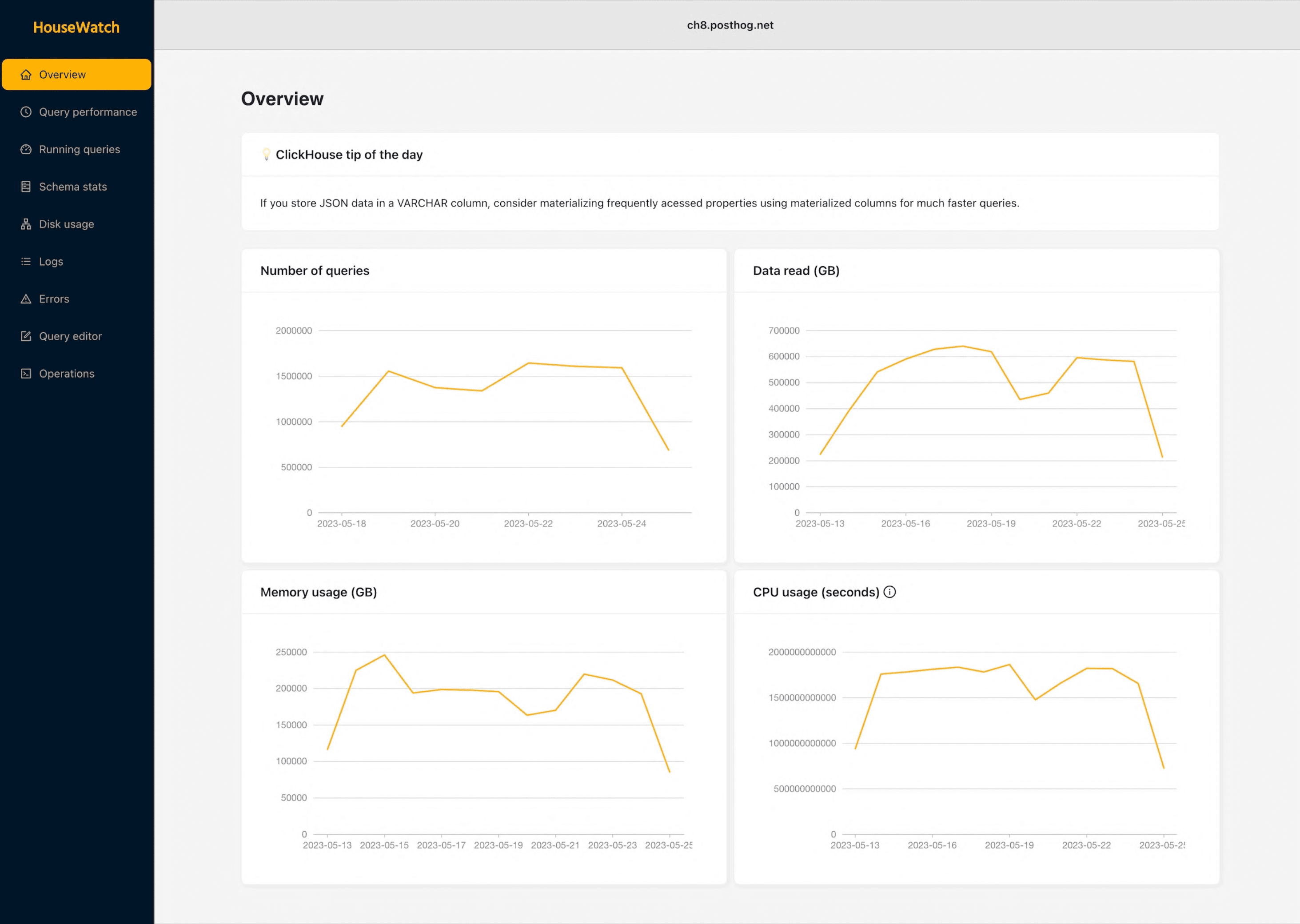Click the Query editor pencil icon

(x=26, y=336)
